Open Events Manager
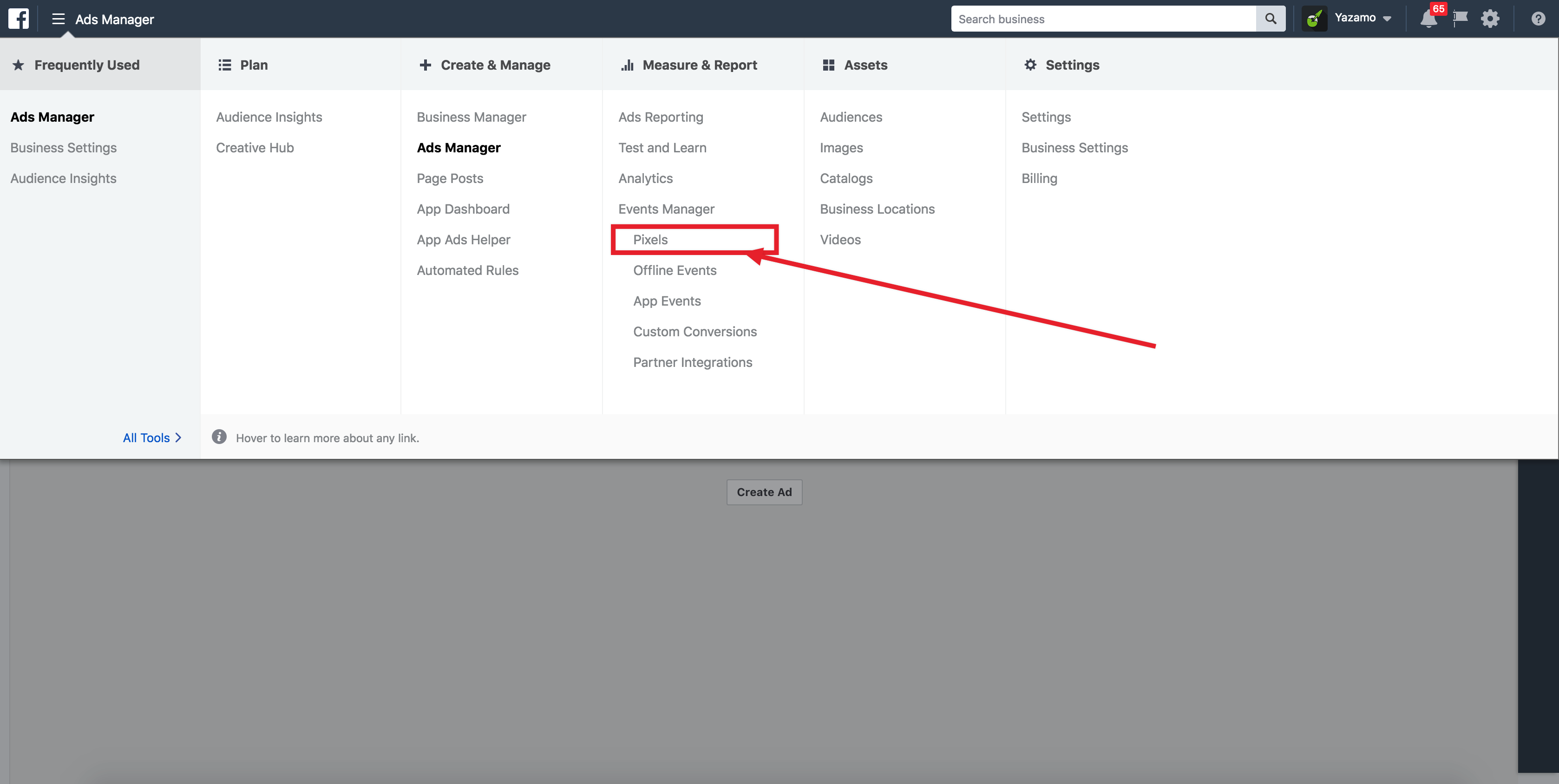The height and width of the screenshot is (784, 1559). 666,209
